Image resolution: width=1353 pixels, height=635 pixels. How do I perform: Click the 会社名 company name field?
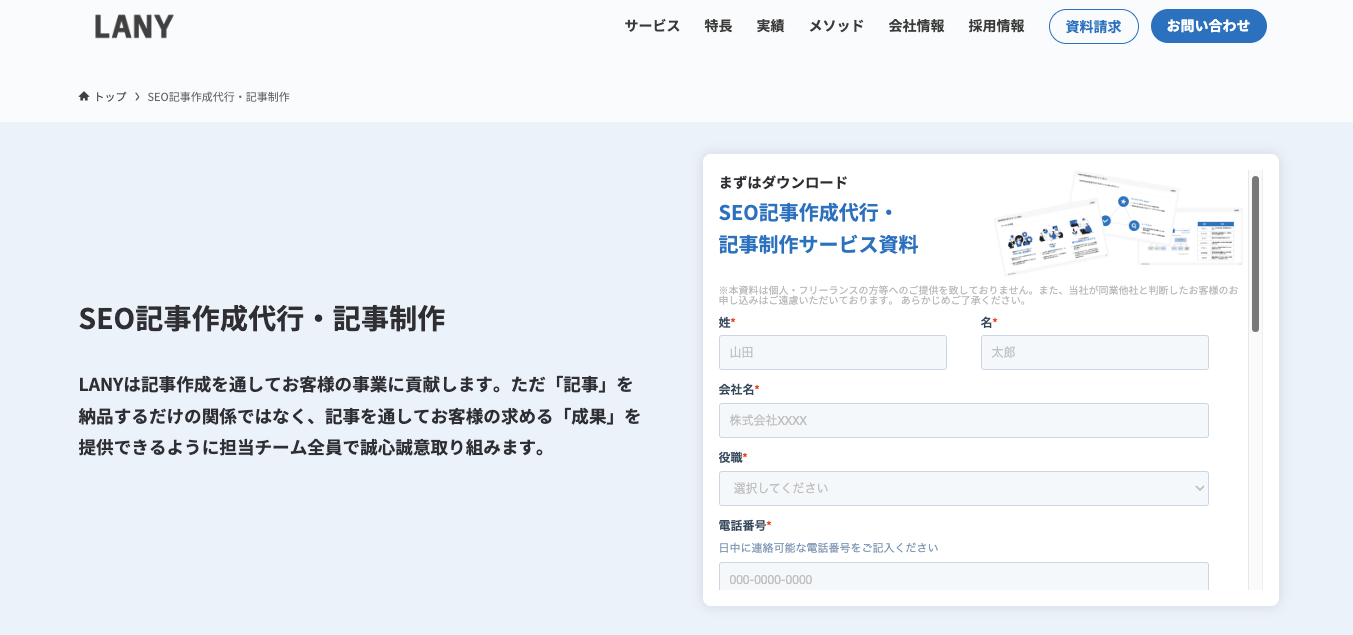coord(963,420)
